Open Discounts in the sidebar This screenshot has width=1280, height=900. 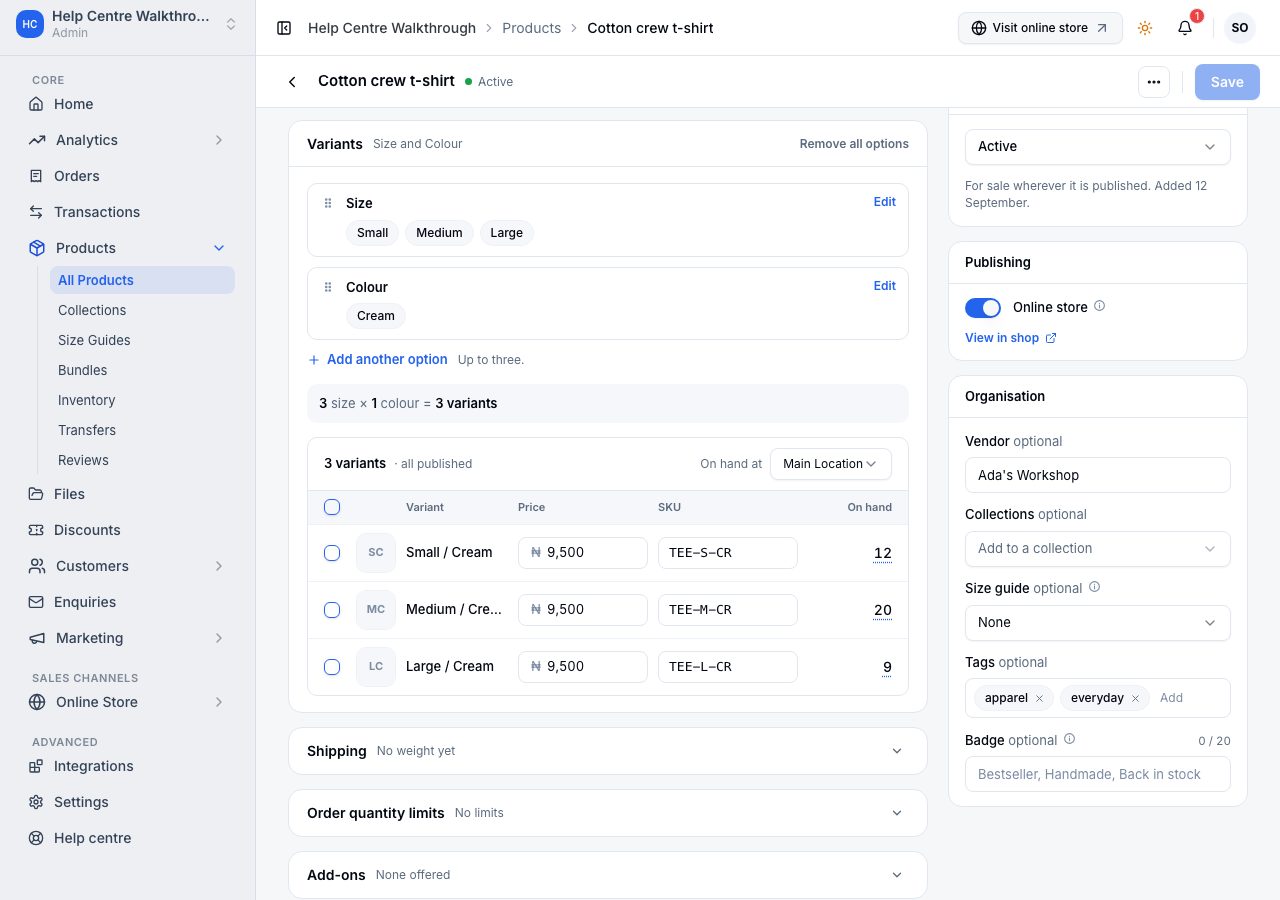(128, 530)
